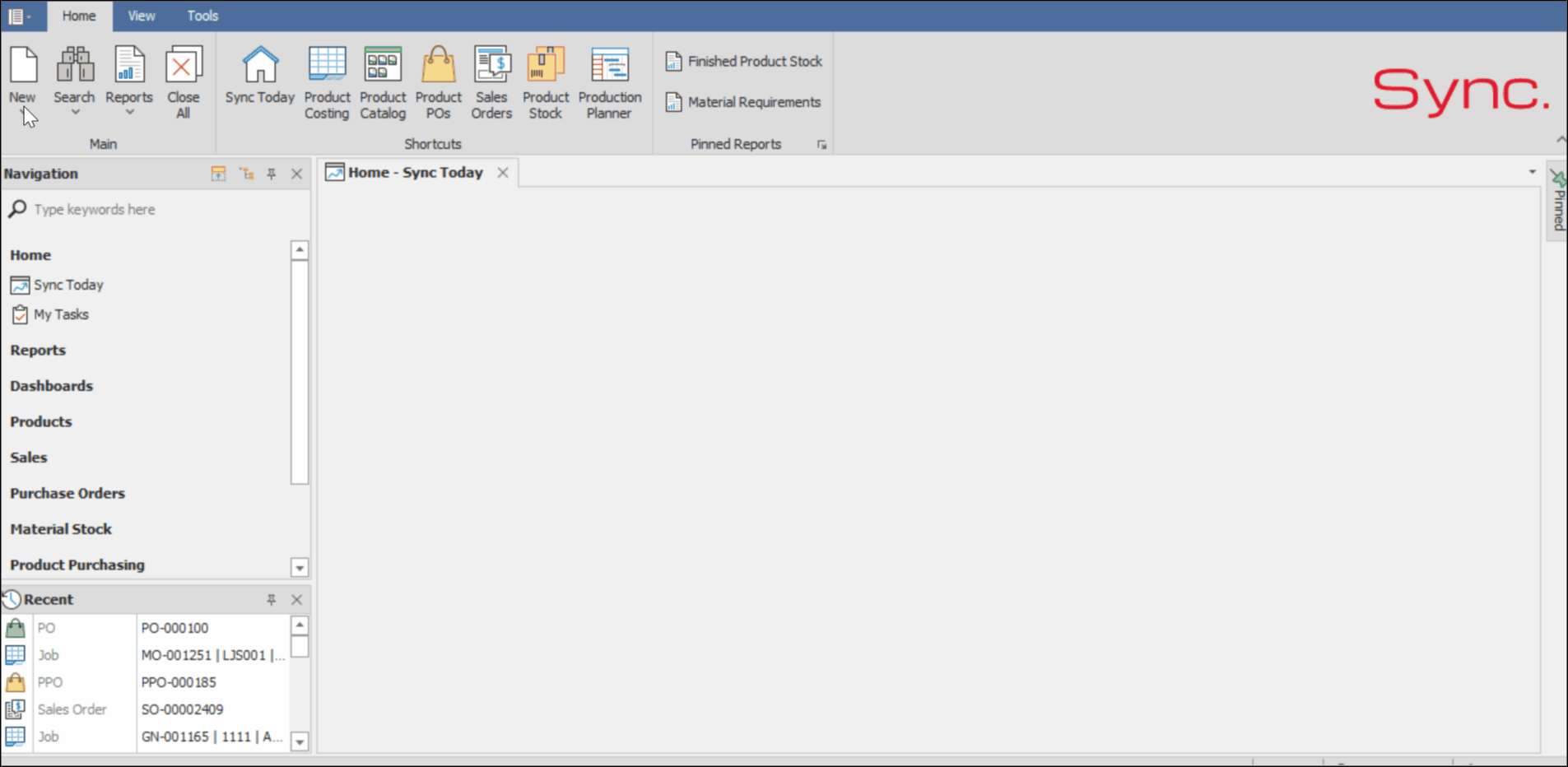Open the document tab list dropdown

pos(1532,172)
